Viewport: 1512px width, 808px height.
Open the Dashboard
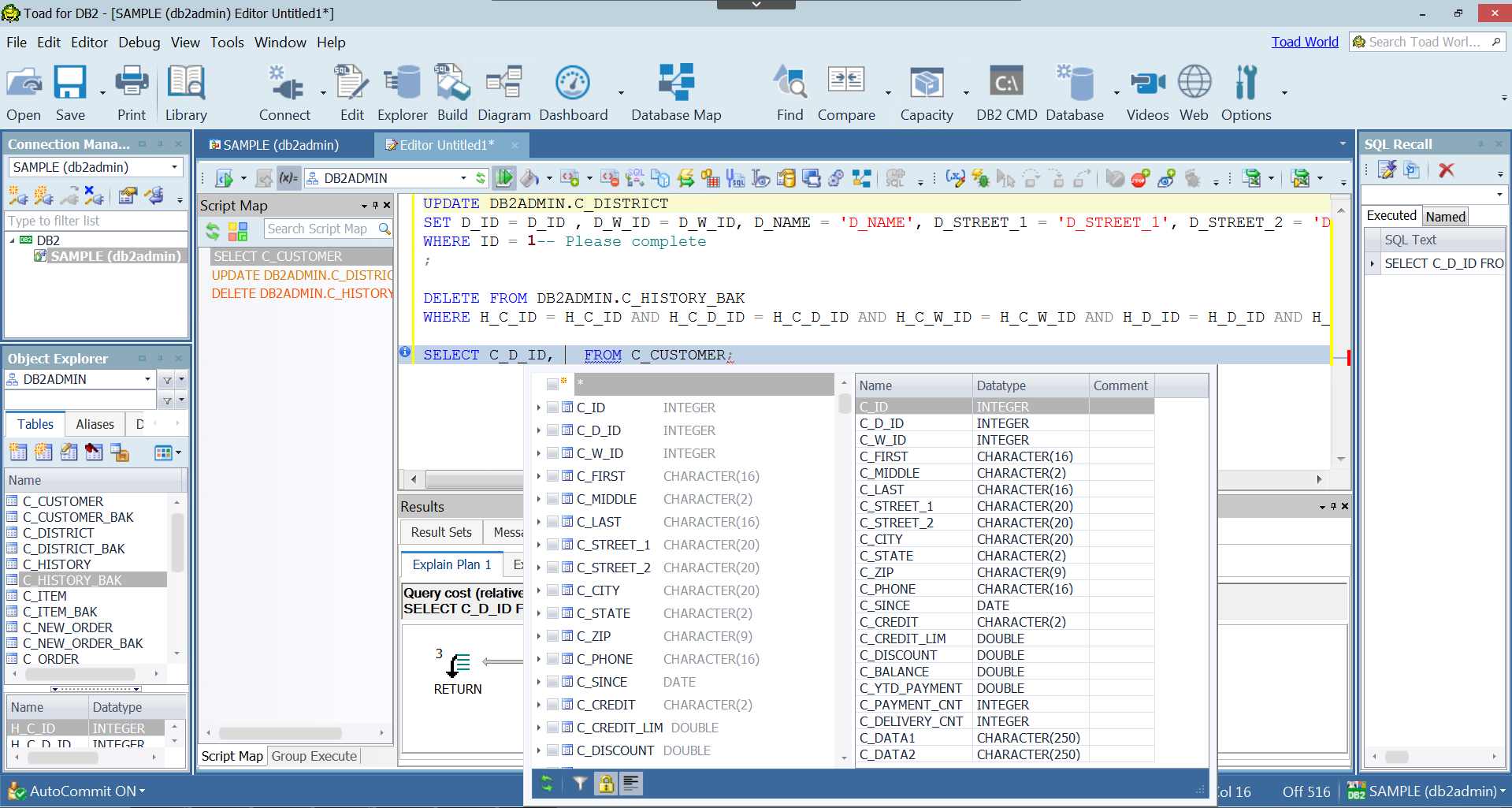573,93
